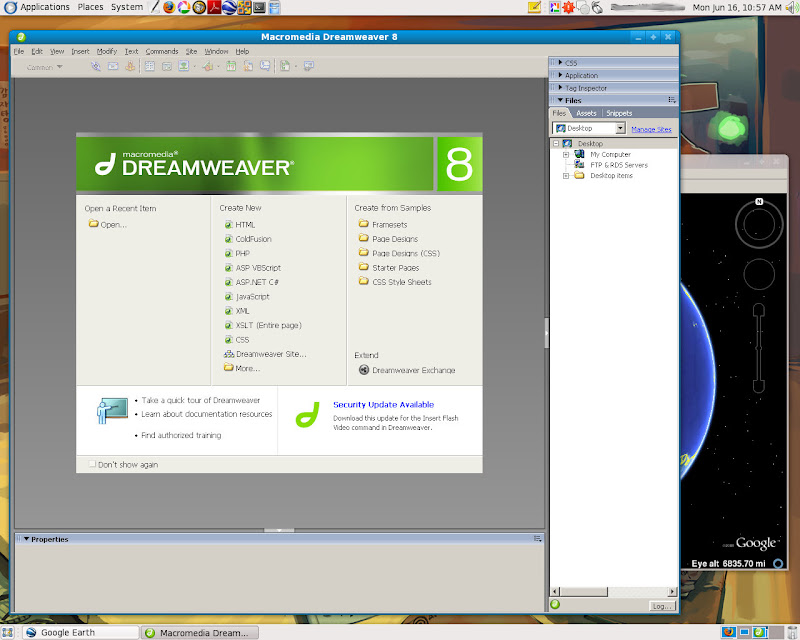Click the Templates toolbar icon

285,66
